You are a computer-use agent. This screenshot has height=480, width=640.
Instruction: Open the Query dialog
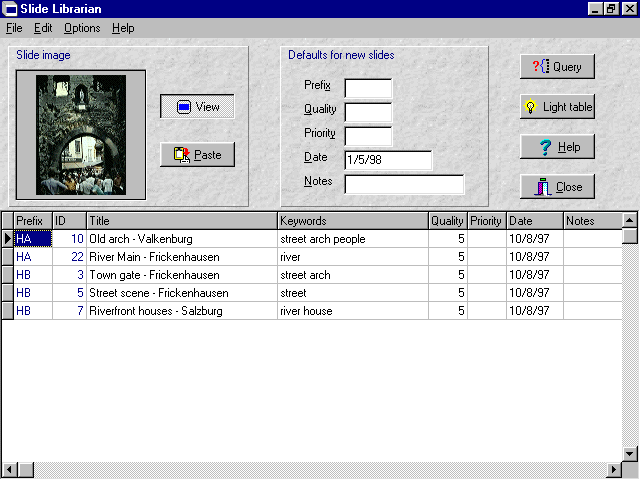pyautogui.click(x=557, y=67)
